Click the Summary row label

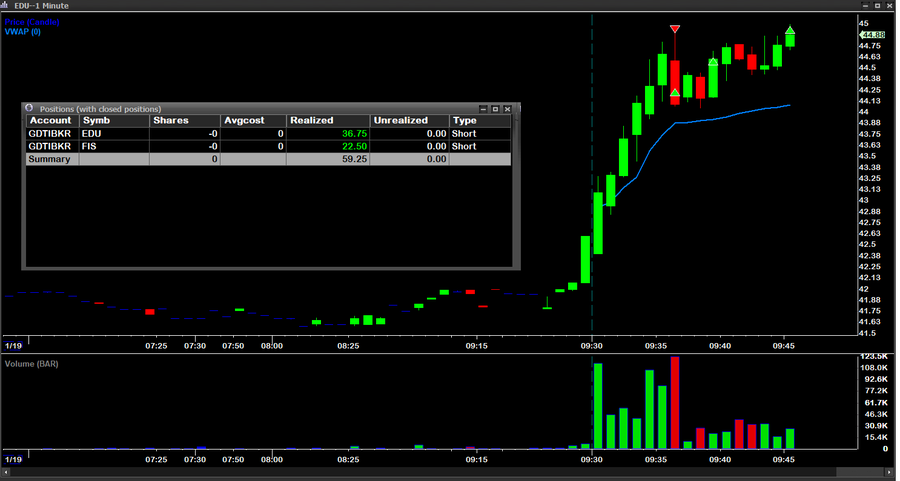pos(49,159)
